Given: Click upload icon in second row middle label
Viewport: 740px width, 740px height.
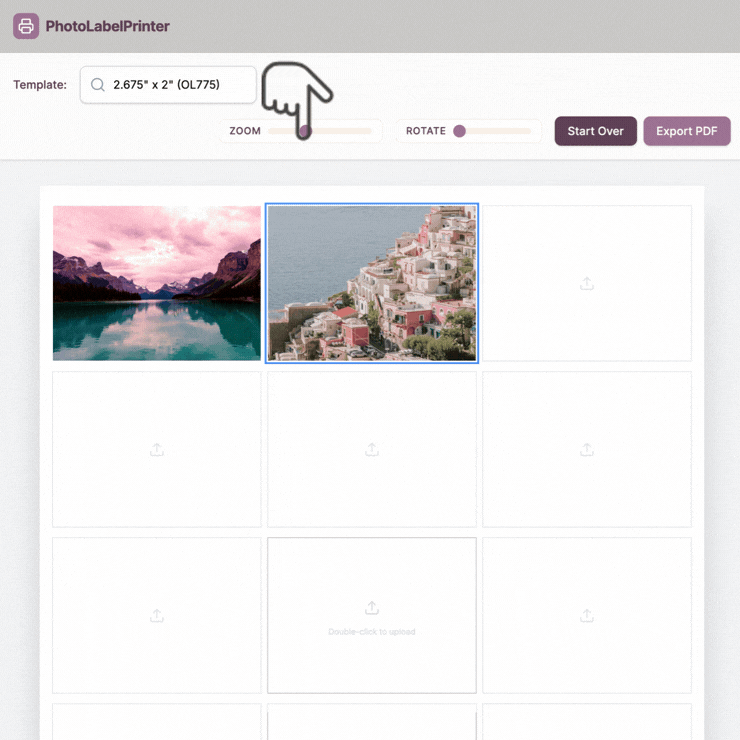Looking at the screenshot, I should point(372,449).
